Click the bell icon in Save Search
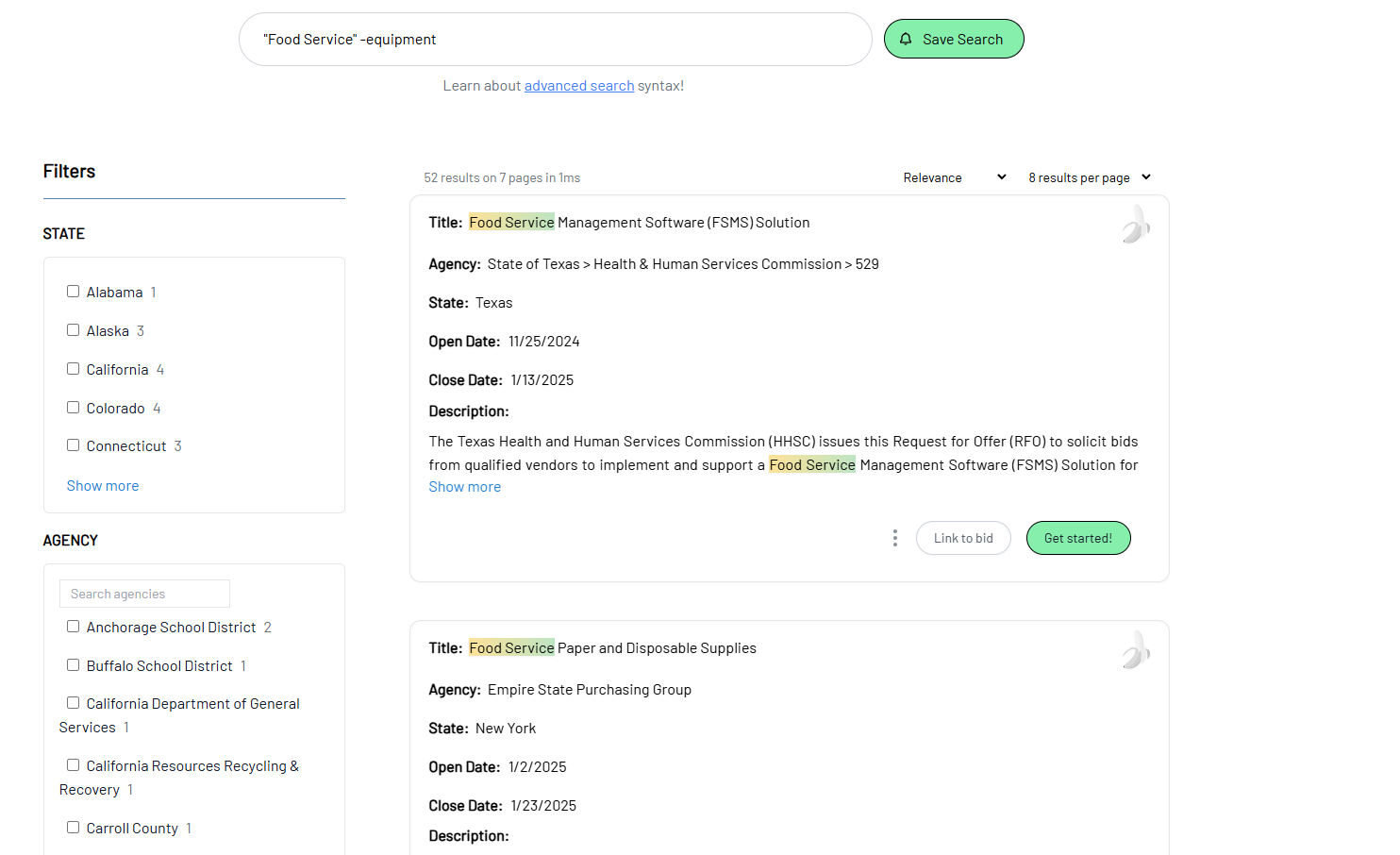 tap(906, 39)
